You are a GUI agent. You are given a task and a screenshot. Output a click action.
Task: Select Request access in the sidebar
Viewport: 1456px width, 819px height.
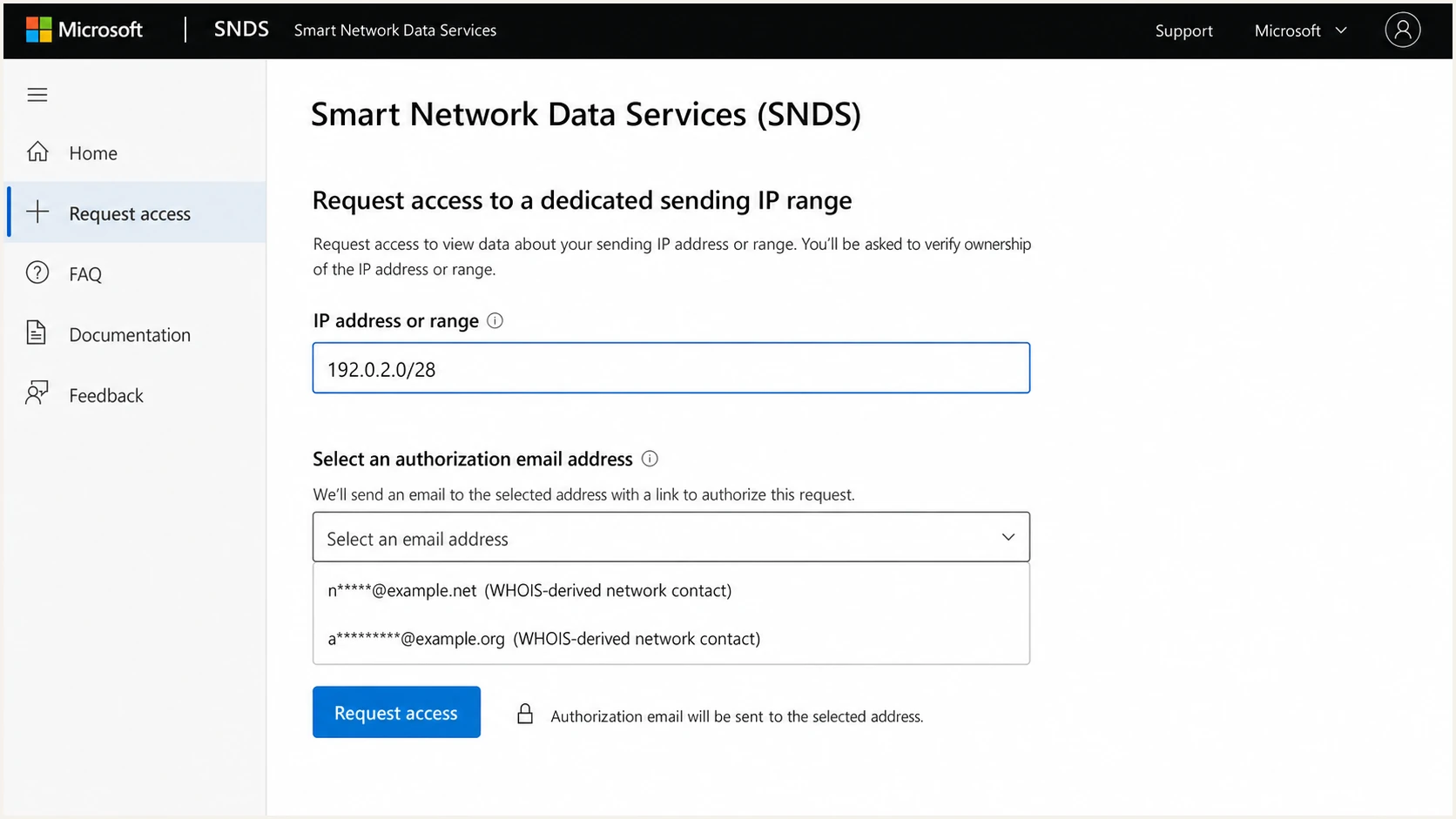(x=136, y=213)
